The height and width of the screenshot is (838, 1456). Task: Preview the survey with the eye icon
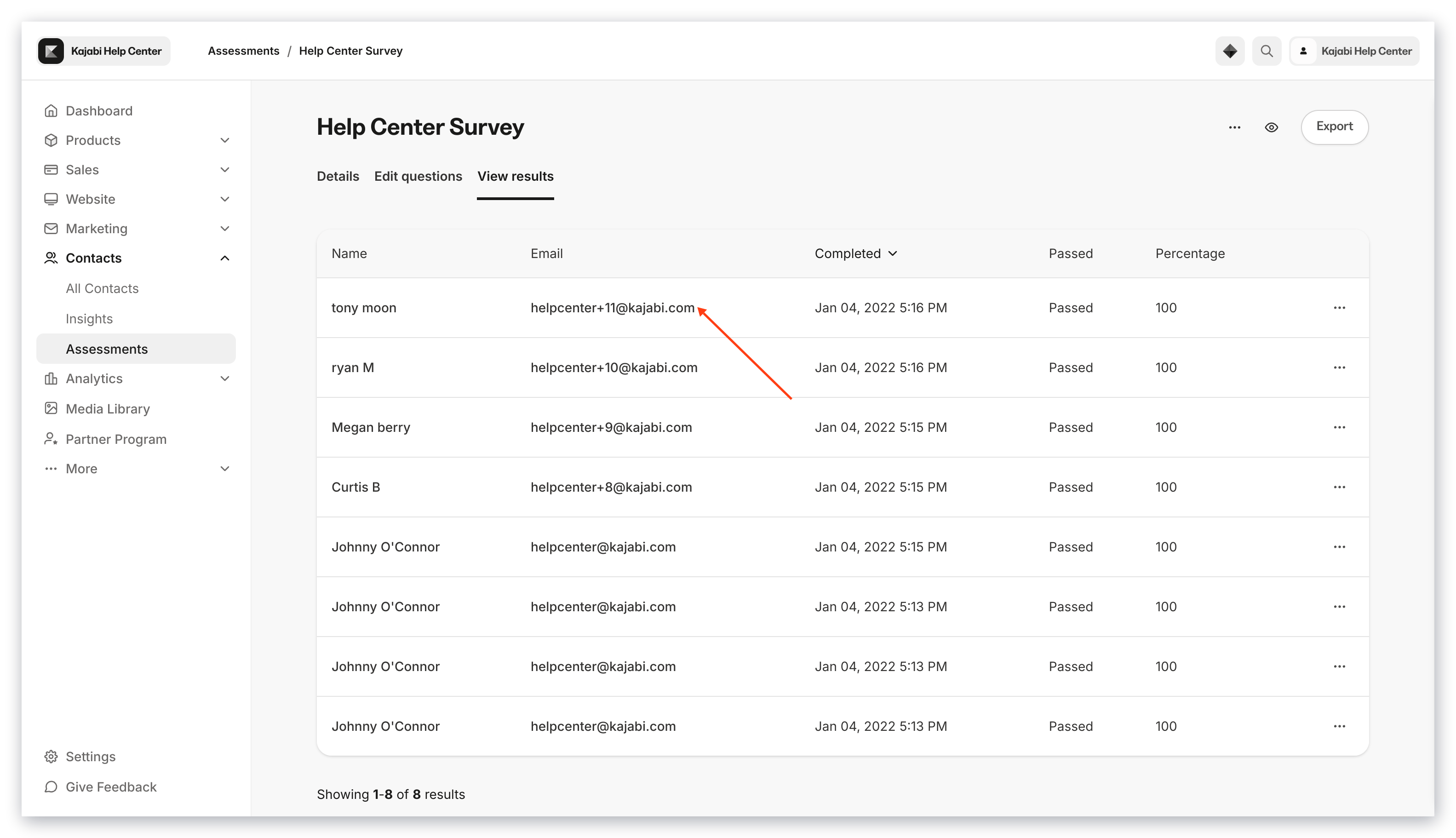(x=1271, y=127)
